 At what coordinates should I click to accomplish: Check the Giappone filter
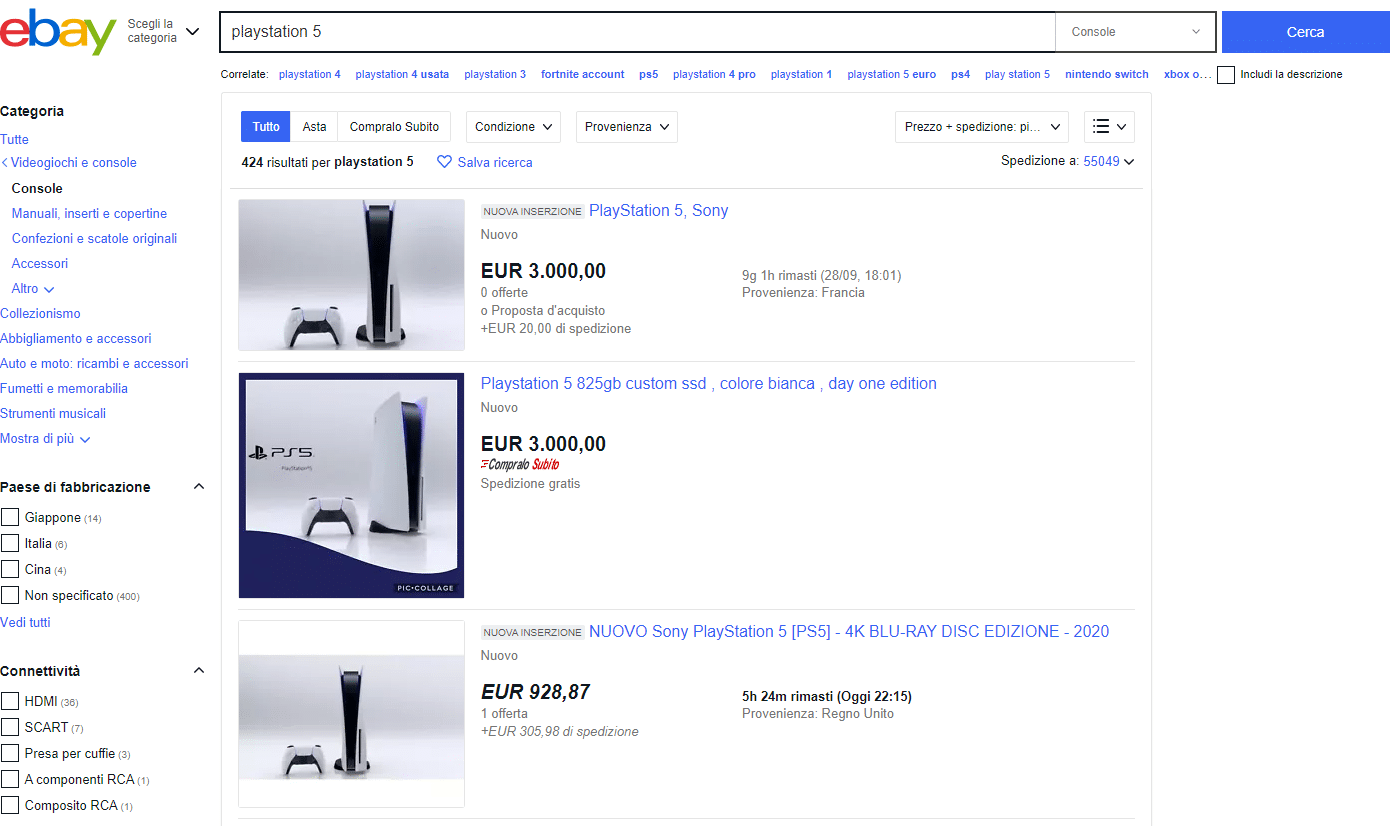click(10, 518)
